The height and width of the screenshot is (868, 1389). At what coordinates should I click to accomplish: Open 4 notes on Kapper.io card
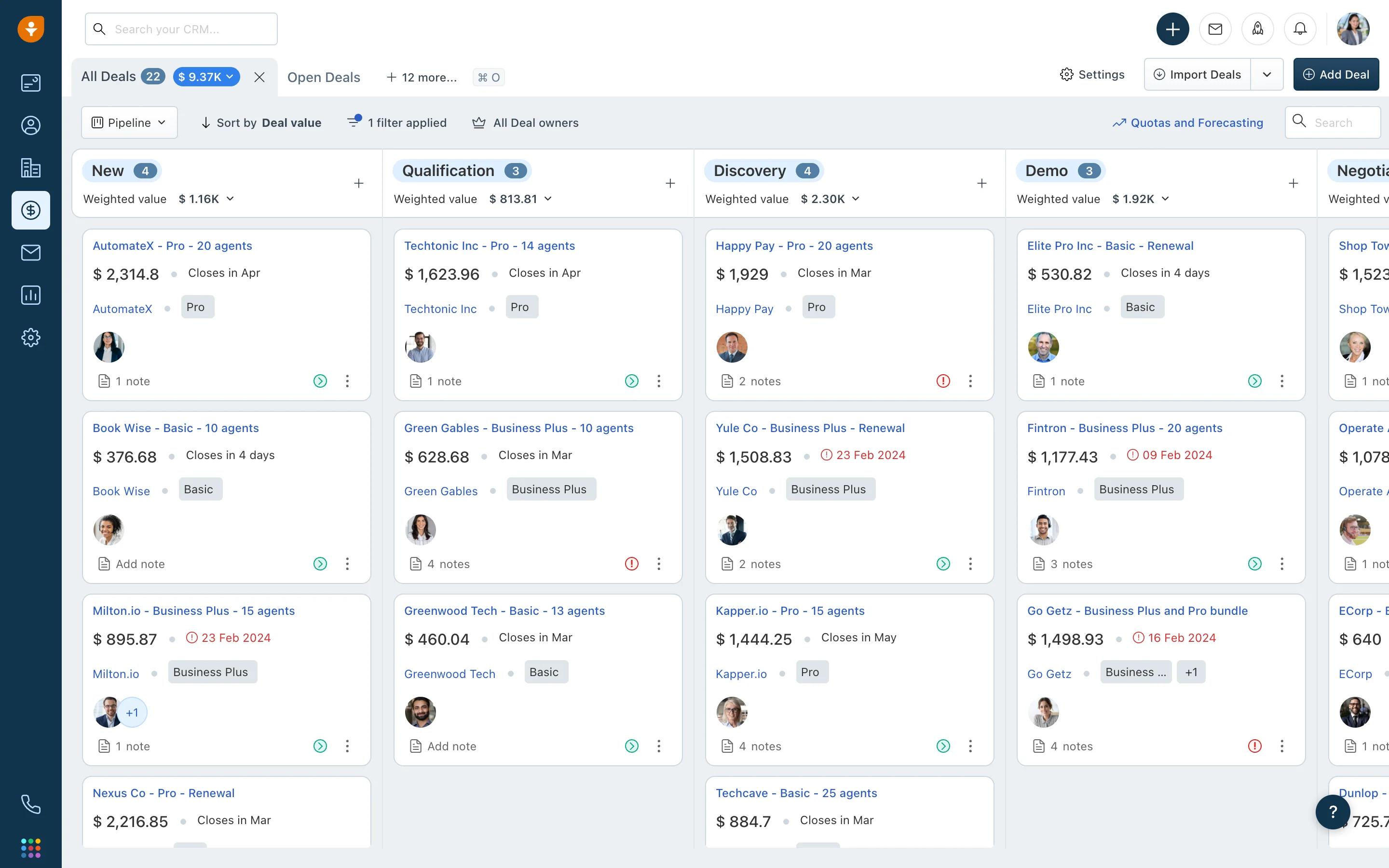click(x=751, y=746)
